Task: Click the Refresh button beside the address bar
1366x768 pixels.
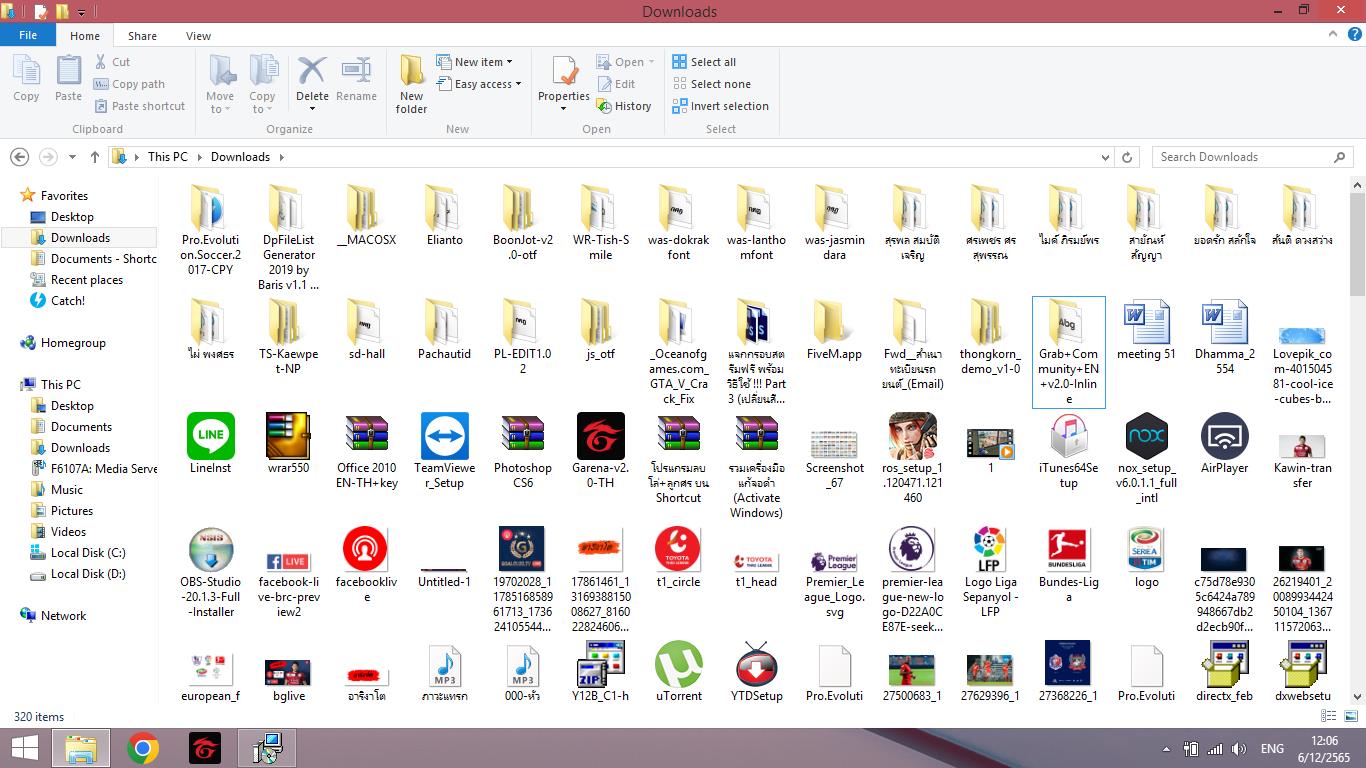Action: (x=1127, y=157)
